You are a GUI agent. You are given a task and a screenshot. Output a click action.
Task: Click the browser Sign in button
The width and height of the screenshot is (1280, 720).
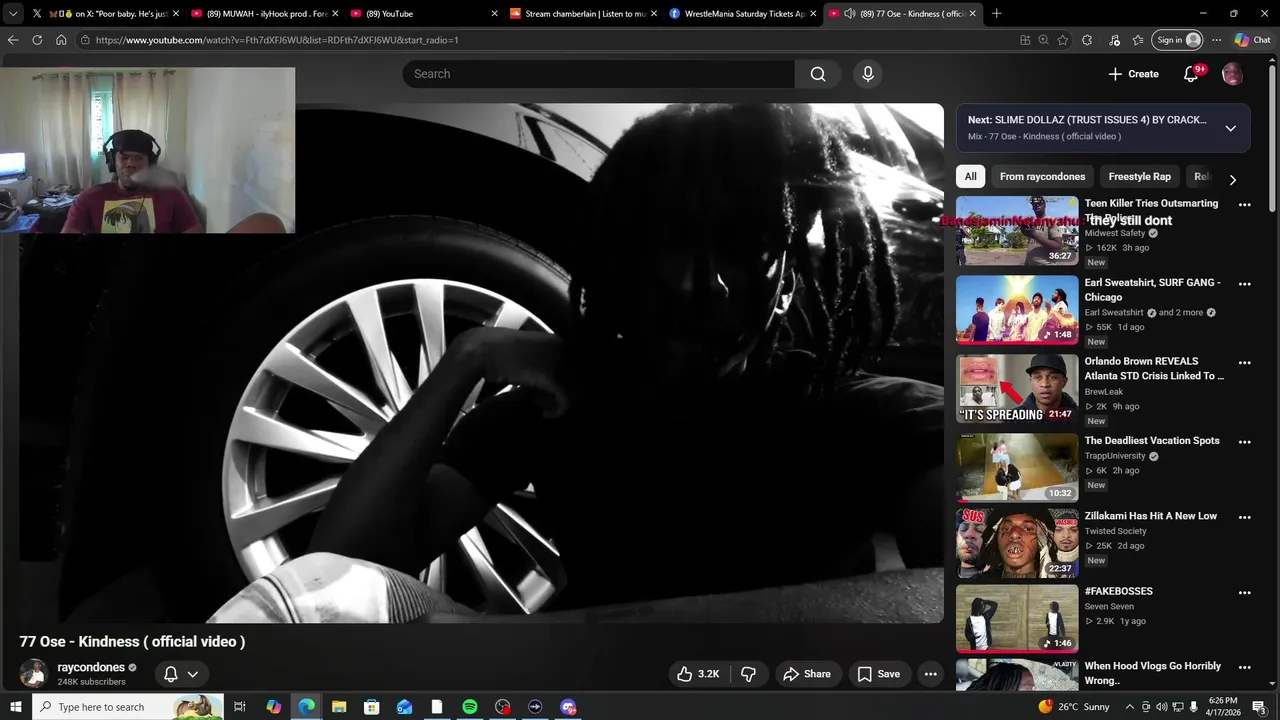coord(1178,40)
